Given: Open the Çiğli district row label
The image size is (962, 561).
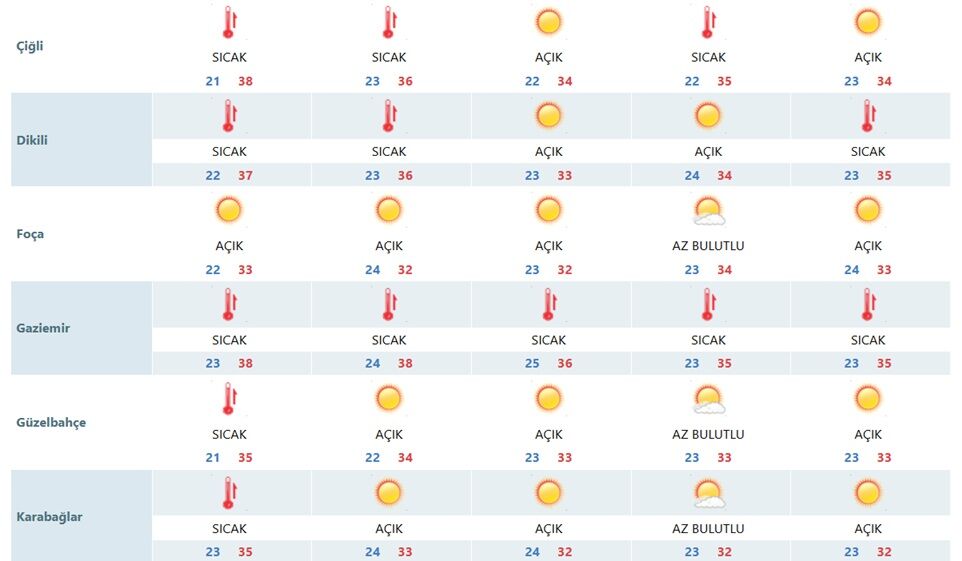Looking at the screenshot, I should click(x=29, y=47).
